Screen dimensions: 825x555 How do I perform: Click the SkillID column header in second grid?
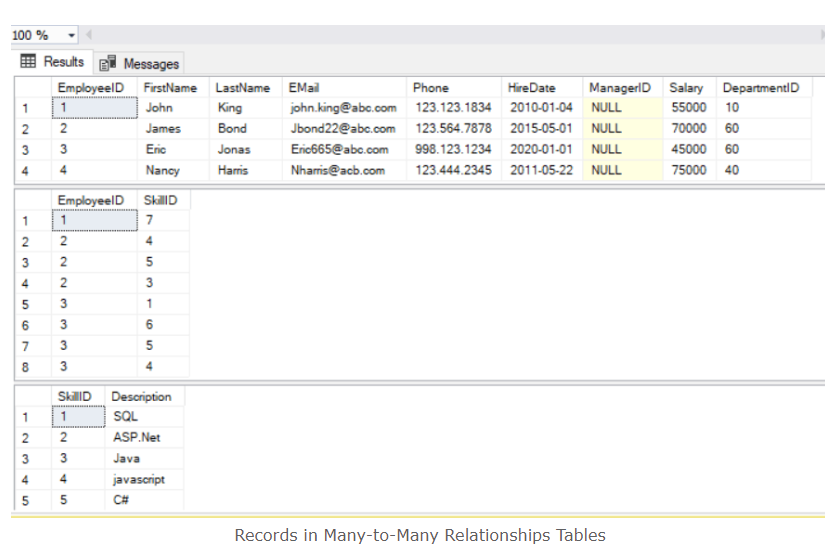(x=160, y=200)
